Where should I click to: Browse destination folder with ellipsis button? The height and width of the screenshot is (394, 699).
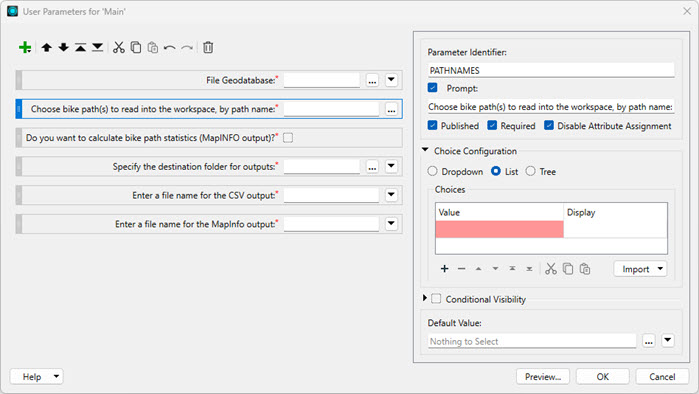point(372,167)
